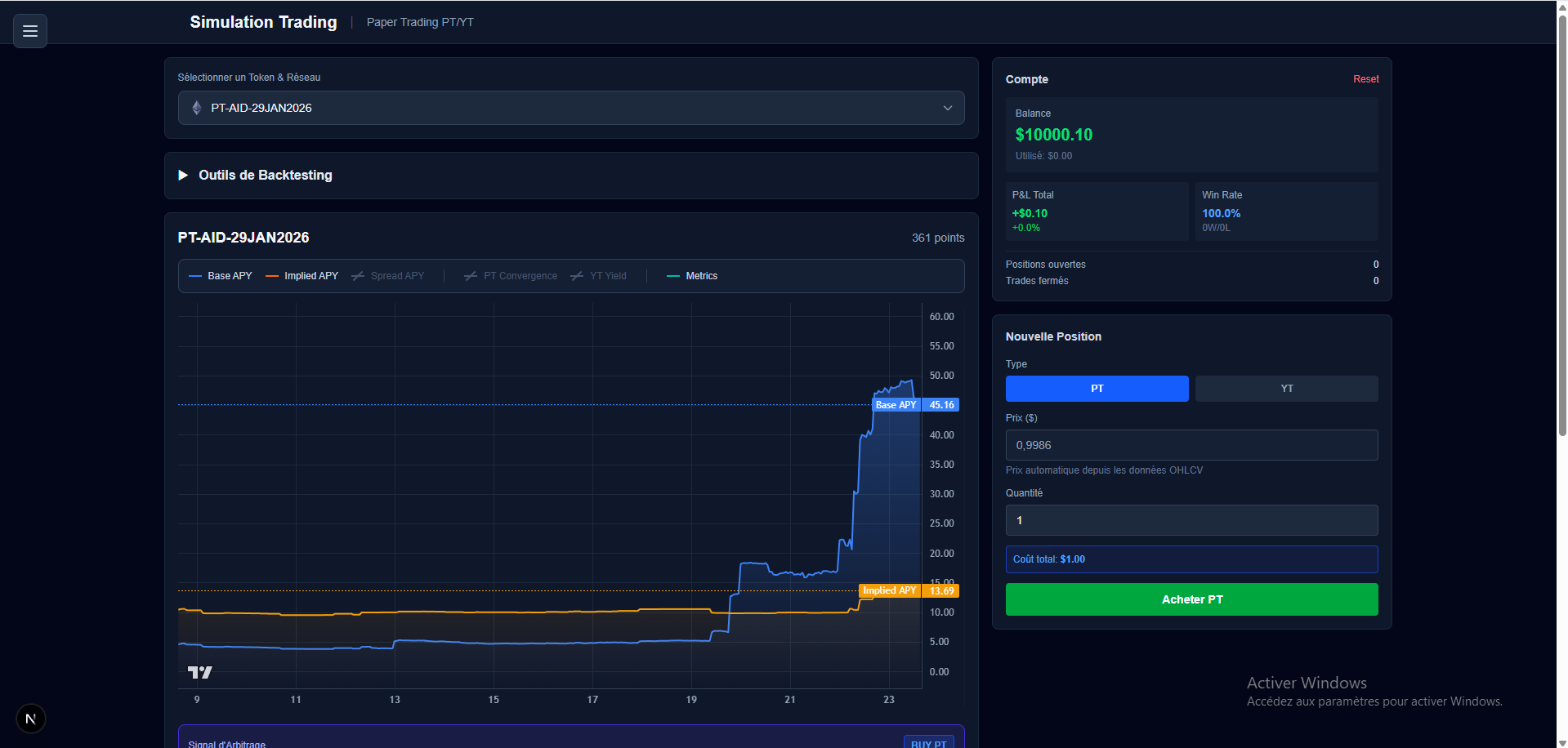Viewport: 1568px width, 748px height.
Task: Click the TradingView logo on the chart
Action: [x=200, y=671]
